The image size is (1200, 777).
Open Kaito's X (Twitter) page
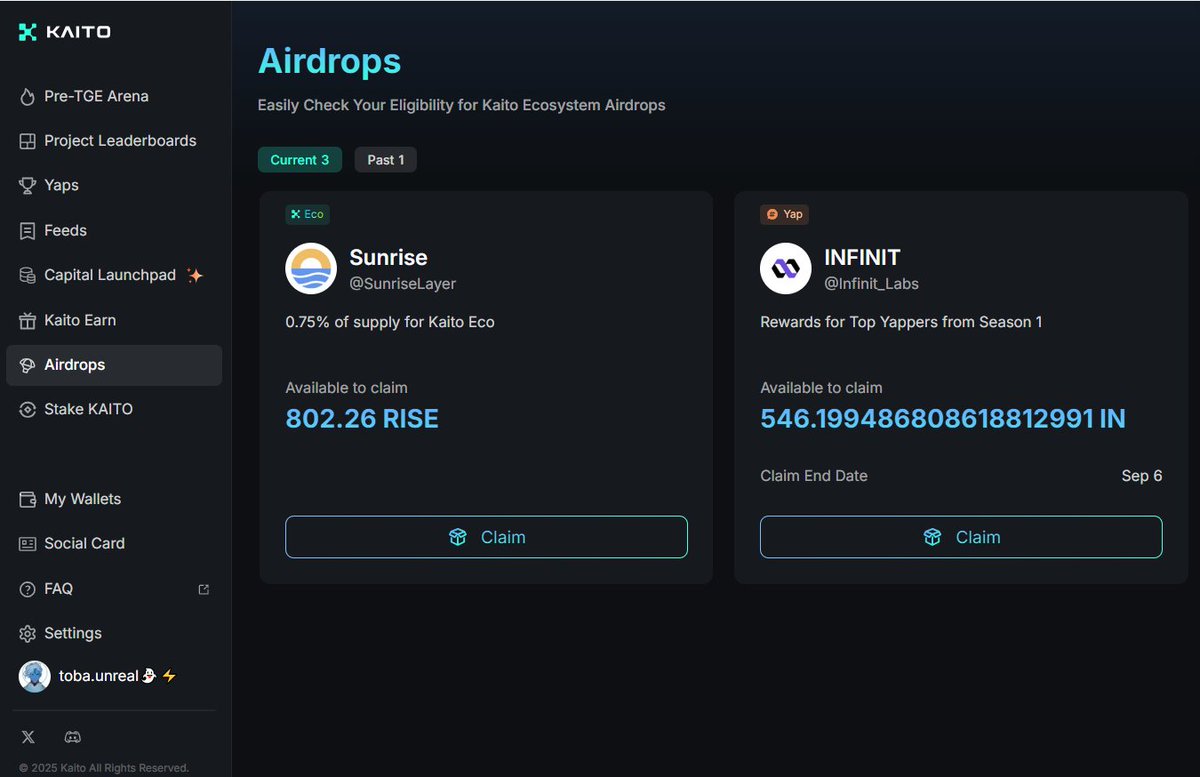pyautogui.click(x=28, y=737)
